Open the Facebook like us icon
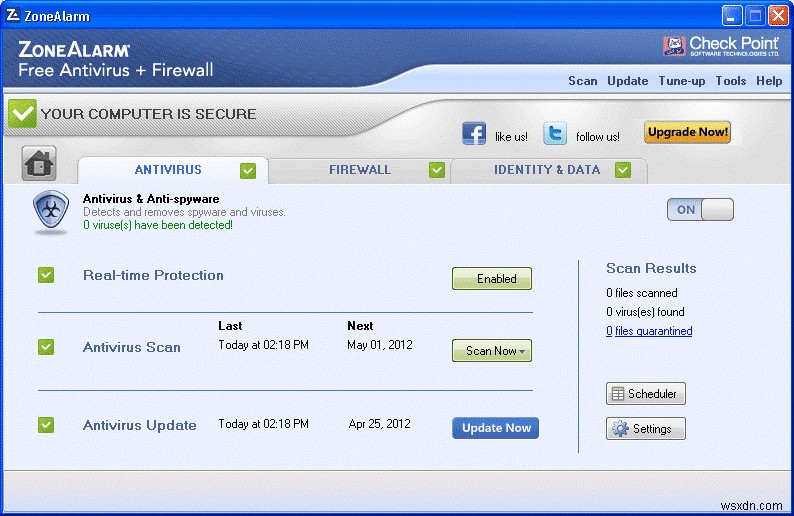Screen dimensions: 794x516 pos(474,134)
